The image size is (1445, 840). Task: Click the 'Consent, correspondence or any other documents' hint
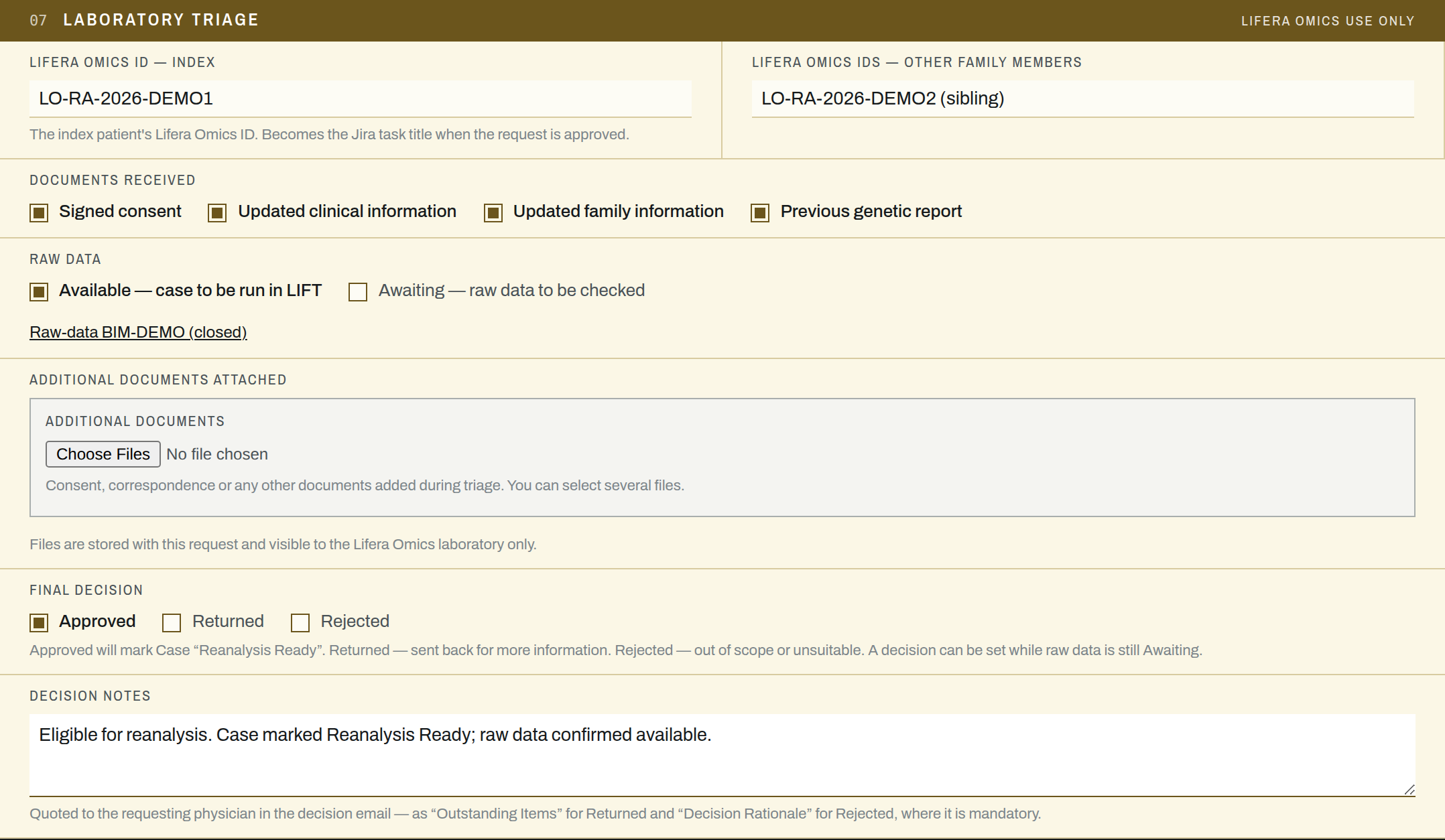pos(365,486)
